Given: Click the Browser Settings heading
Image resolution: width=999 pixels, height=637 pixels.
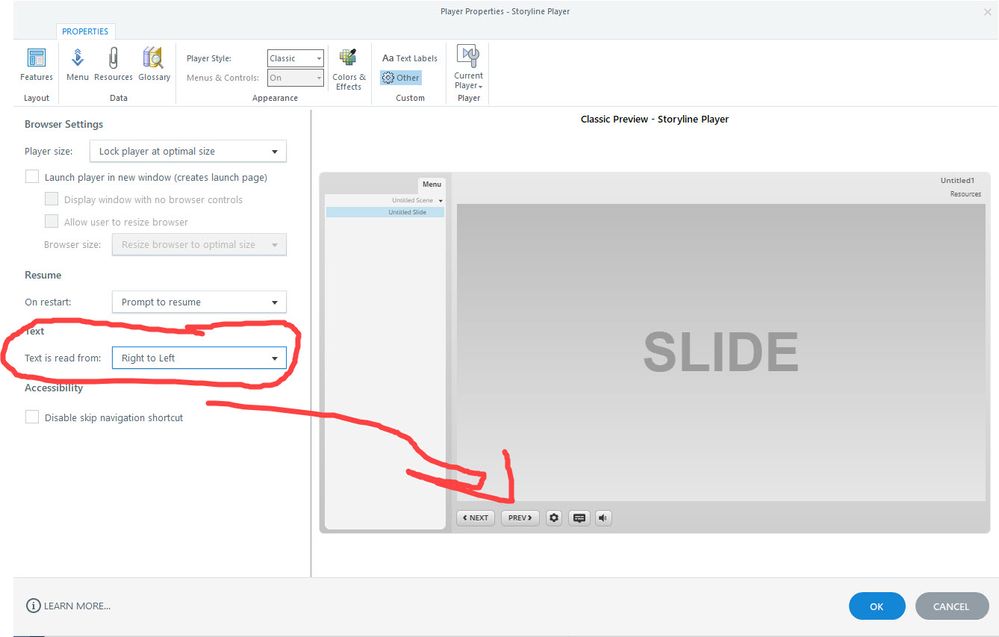Looking at the screenshot, I should (x=64, y=124).
